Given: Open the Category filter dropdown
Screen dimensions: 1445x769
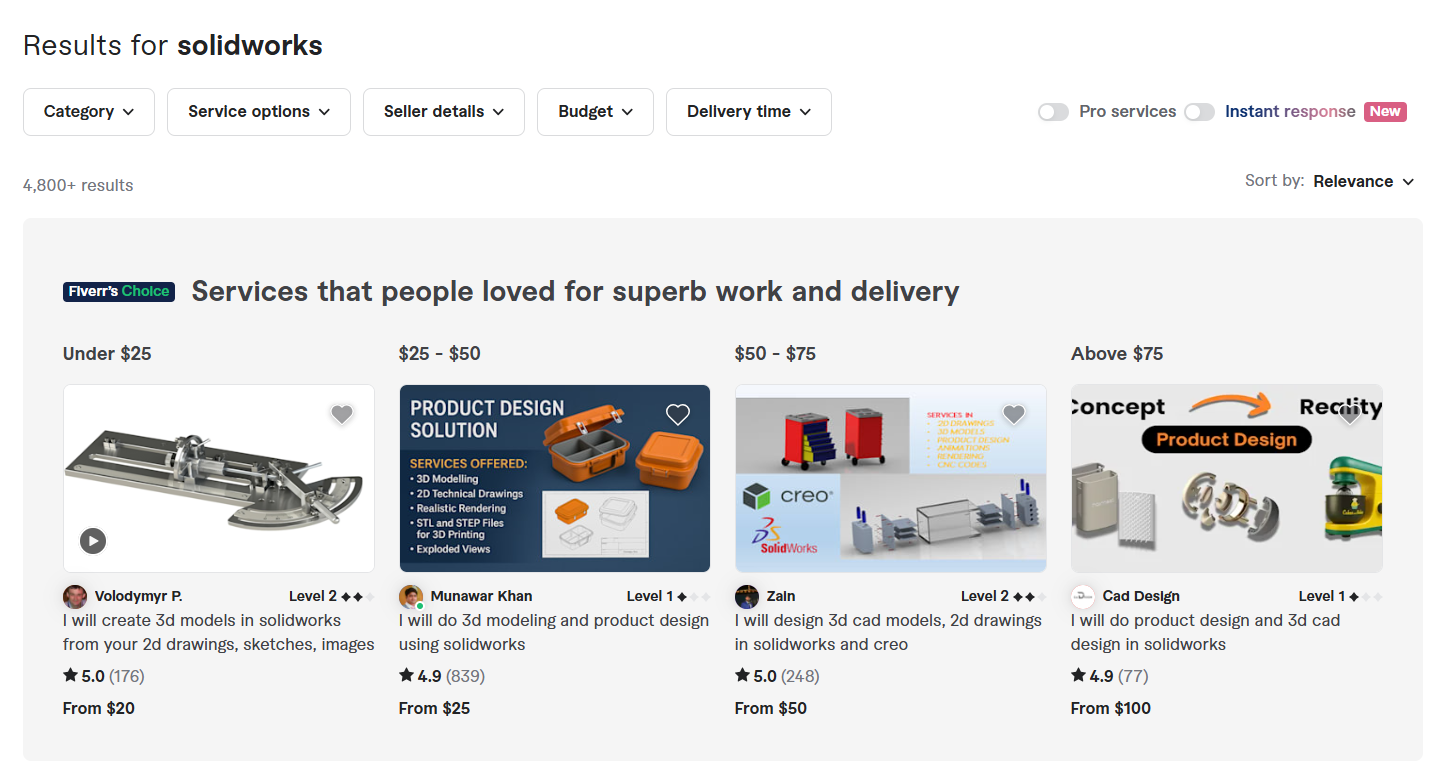Looking at the screenshot, I should (x=89, y=112).
